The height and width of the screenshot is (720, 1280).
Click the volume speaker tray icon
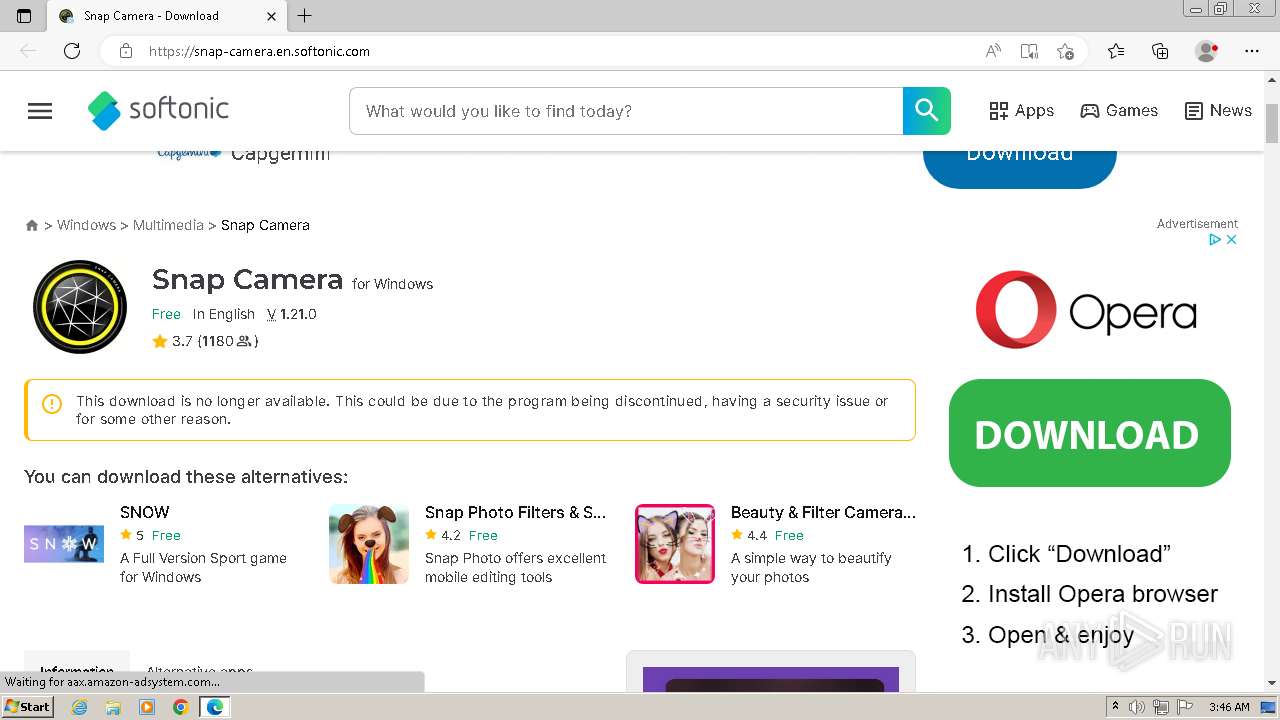pos(1137,707)
